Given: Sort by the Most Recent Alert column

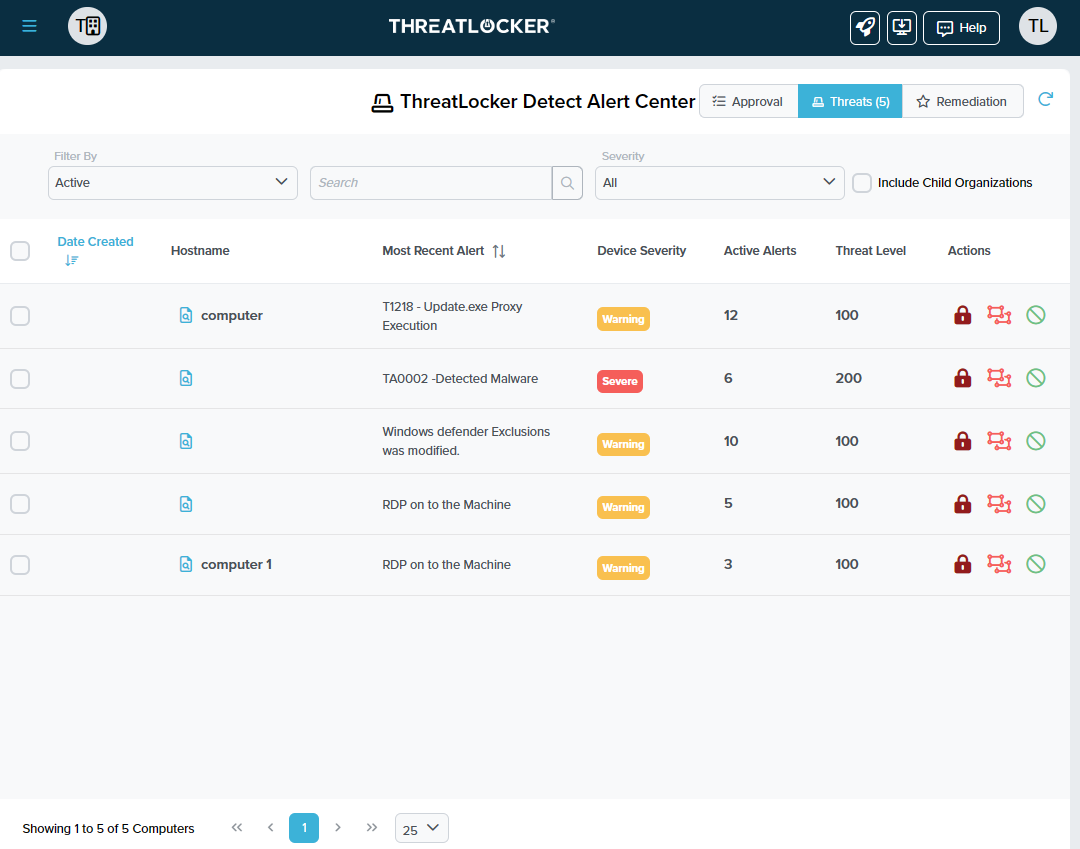Looking at the screenshot, I should (498, 251).
